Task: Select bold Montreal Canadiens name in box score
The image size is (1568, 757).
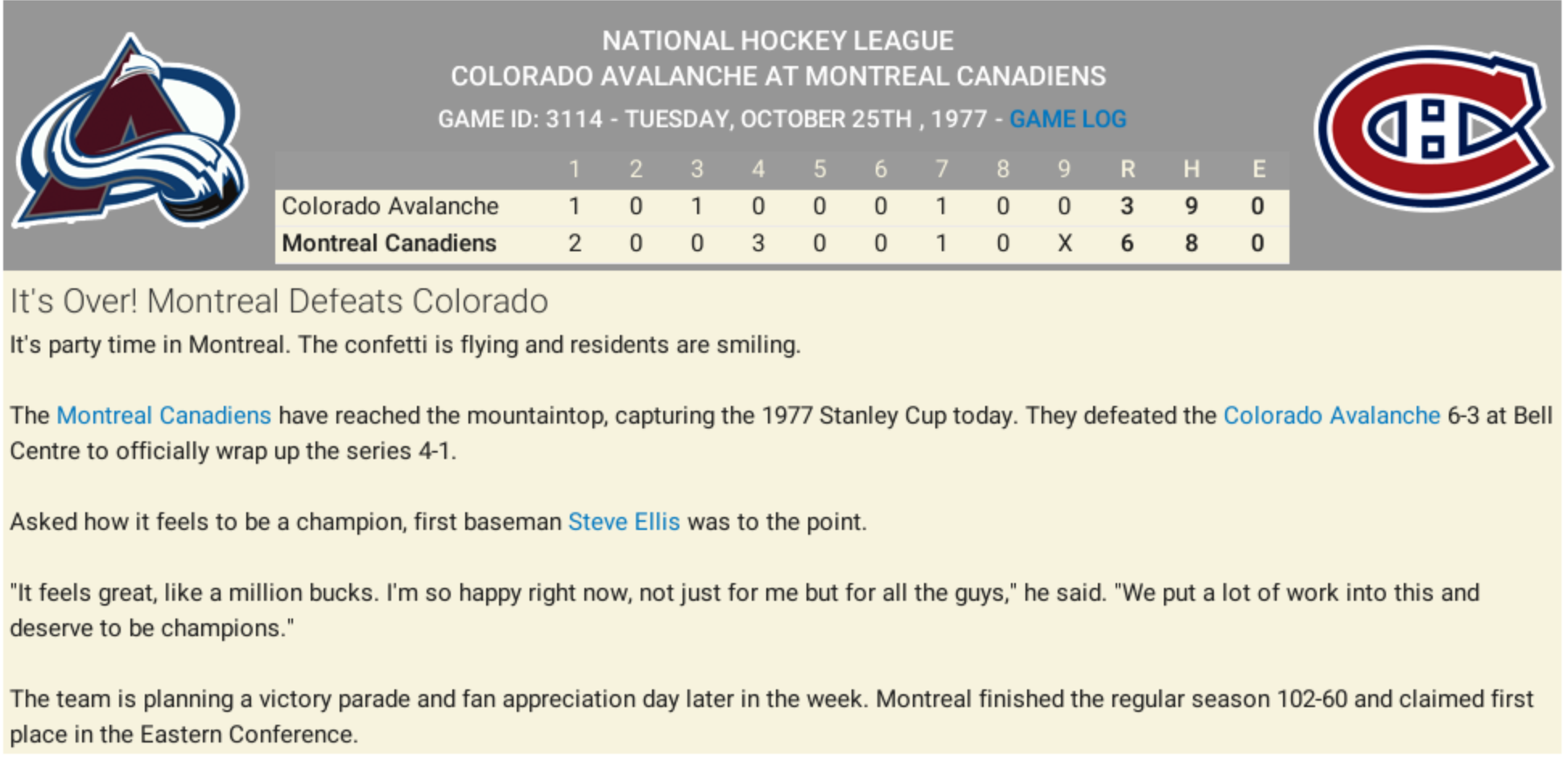Action: click(x=389, y=243)
